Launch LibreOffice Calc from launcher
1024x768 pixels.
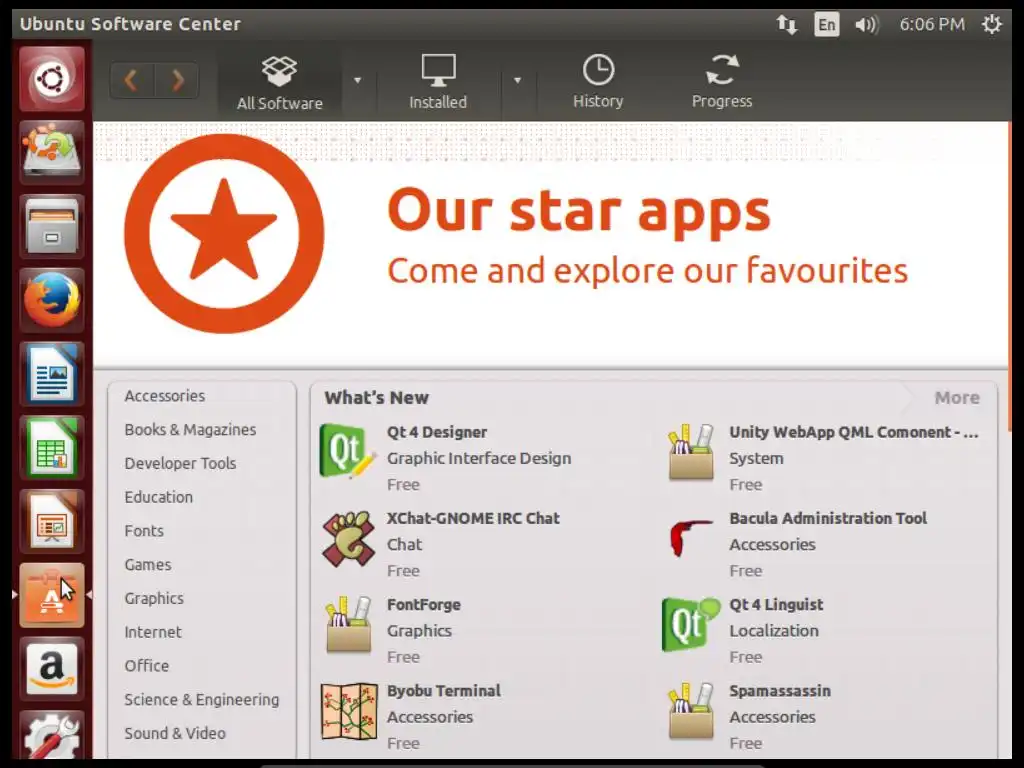[52, 447]
